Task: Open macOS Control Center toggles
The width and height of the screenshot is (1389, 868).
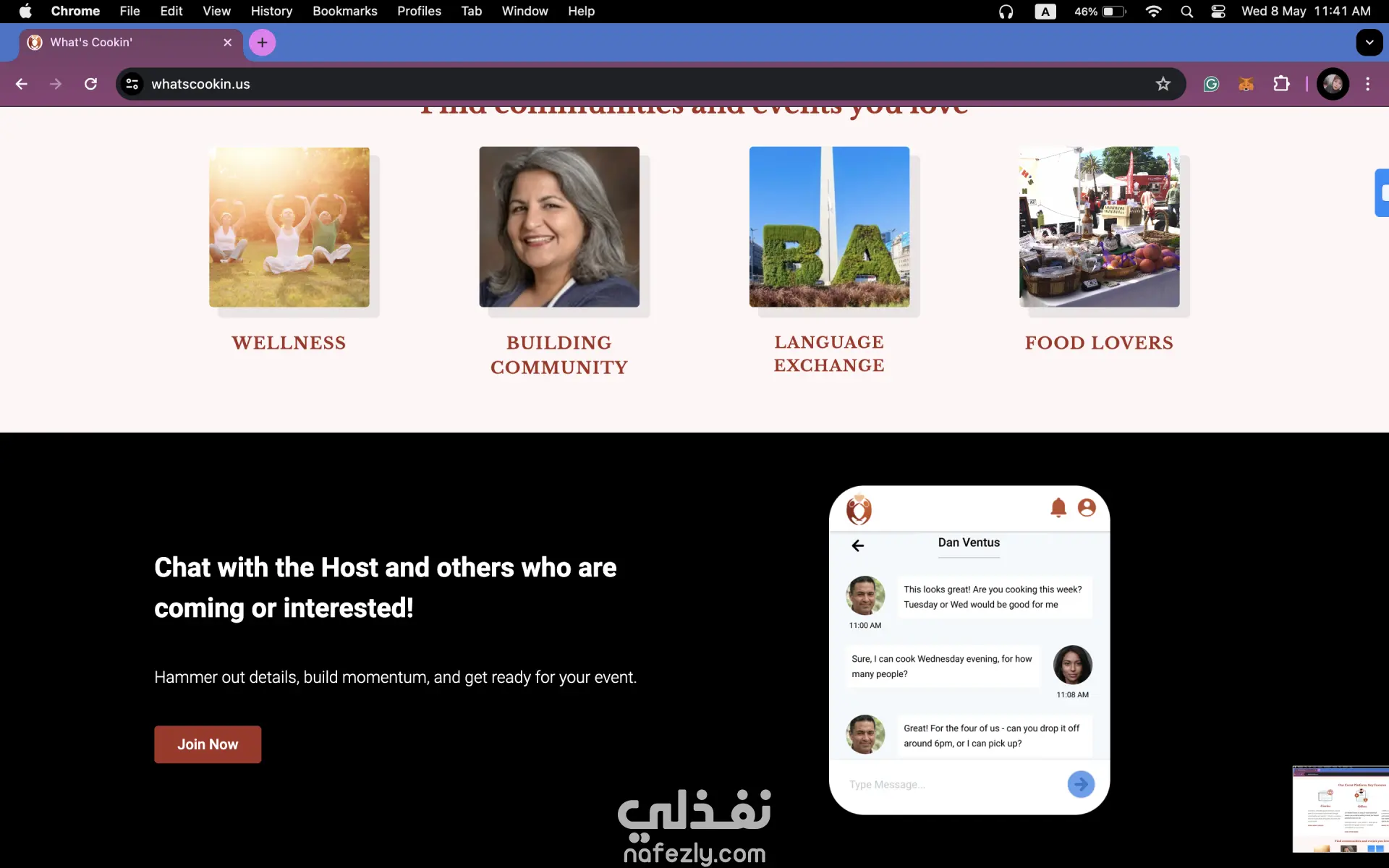Action: click(x=1218, y=12)
